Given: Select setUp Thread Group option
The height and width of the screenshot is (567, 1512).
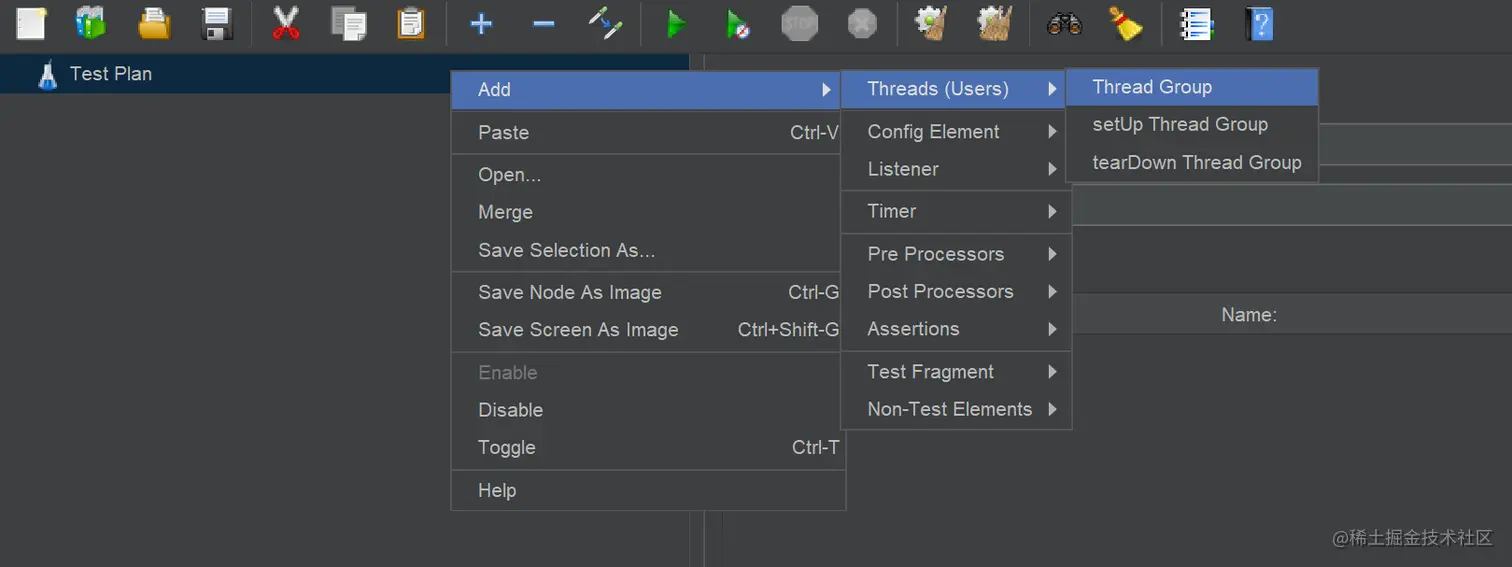Looking at the screenshot, I should click(x=1180, y=125).
